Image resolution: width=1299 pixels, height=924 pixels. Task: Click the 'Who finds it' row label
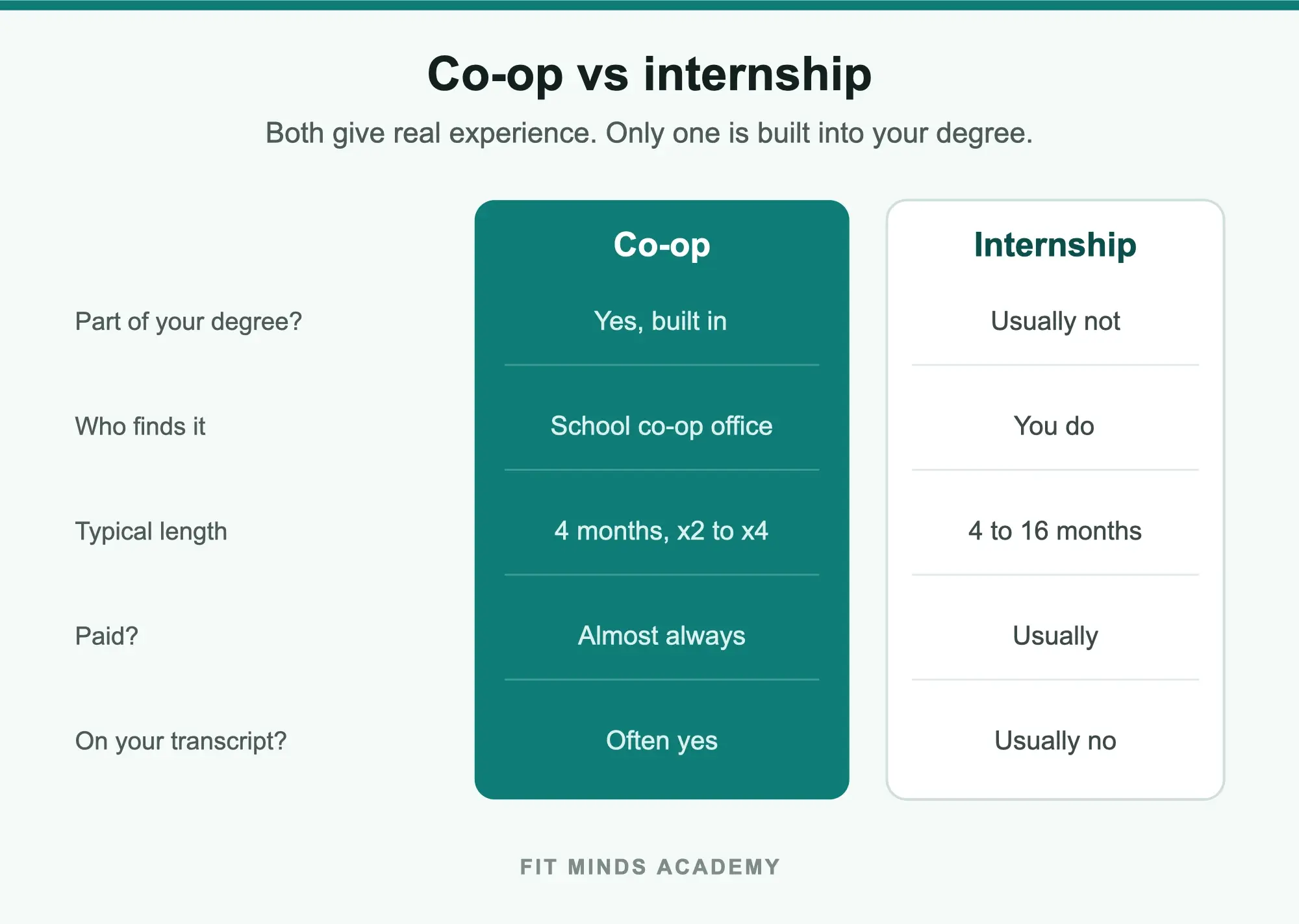(140, 427)
